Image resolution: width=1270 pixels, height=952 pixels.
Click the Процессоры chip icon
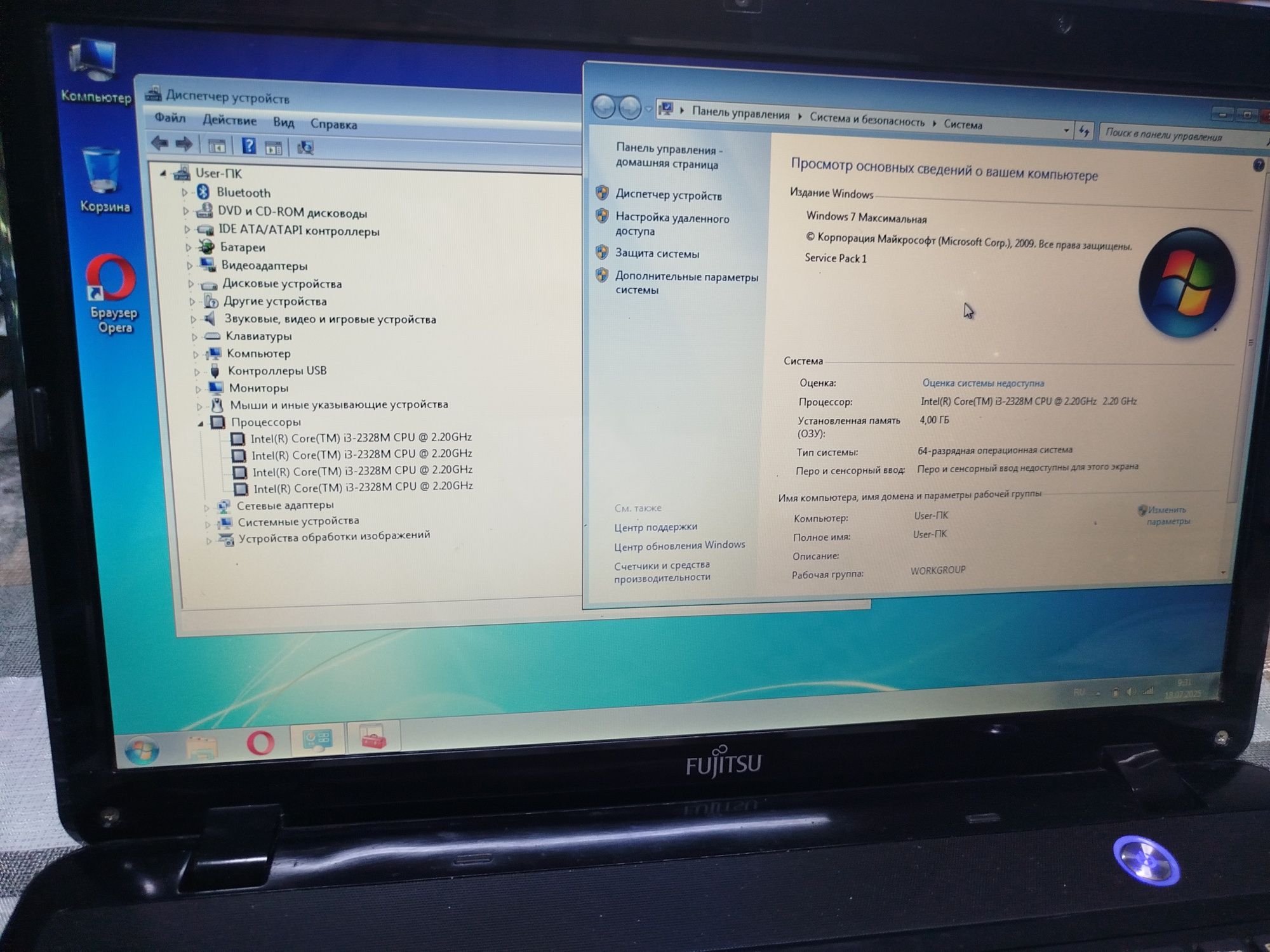coord(218,422)
